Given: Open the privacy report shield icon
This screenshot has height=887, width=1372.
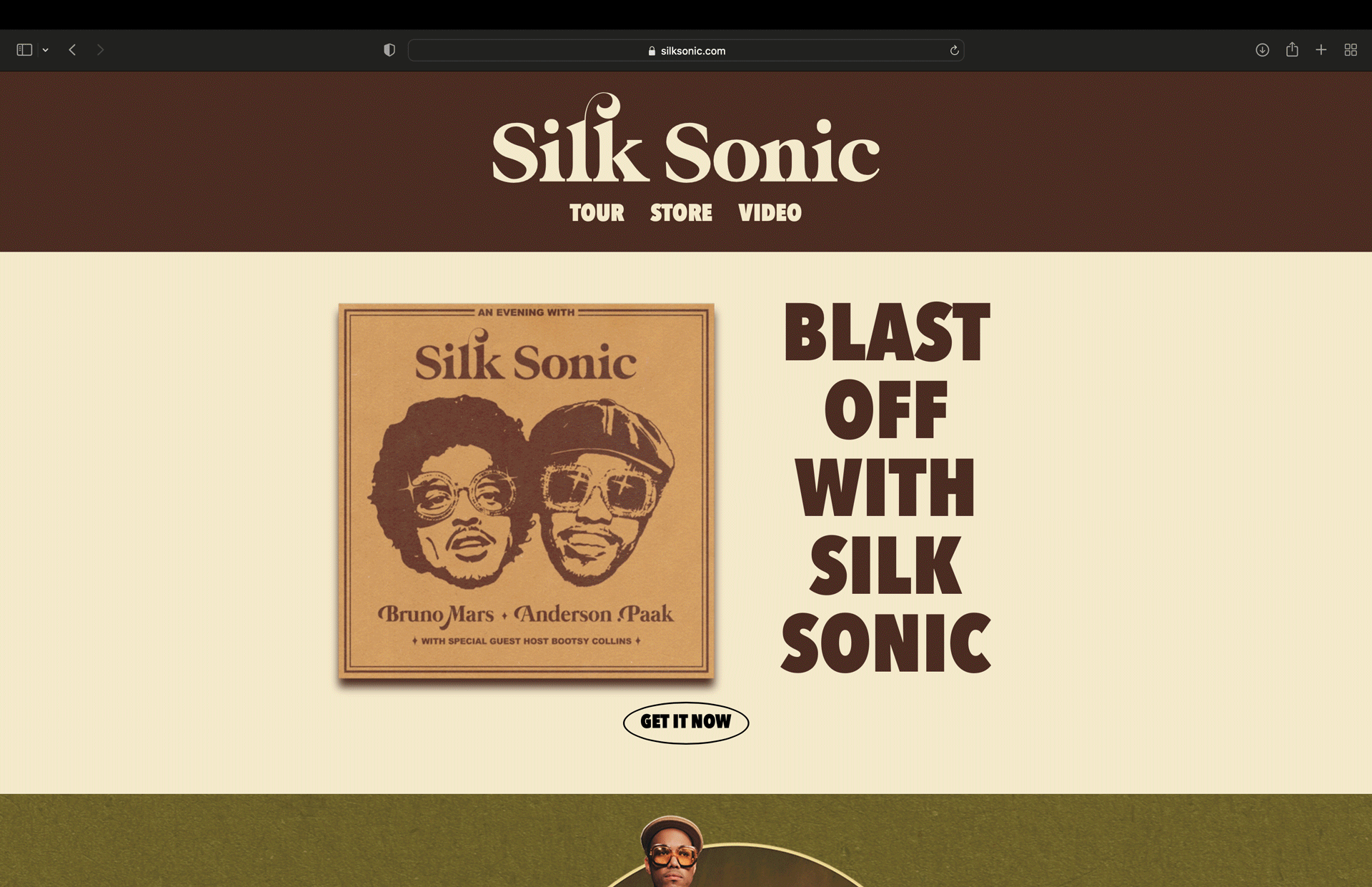Looking at the screenshot, I should 389,50.
